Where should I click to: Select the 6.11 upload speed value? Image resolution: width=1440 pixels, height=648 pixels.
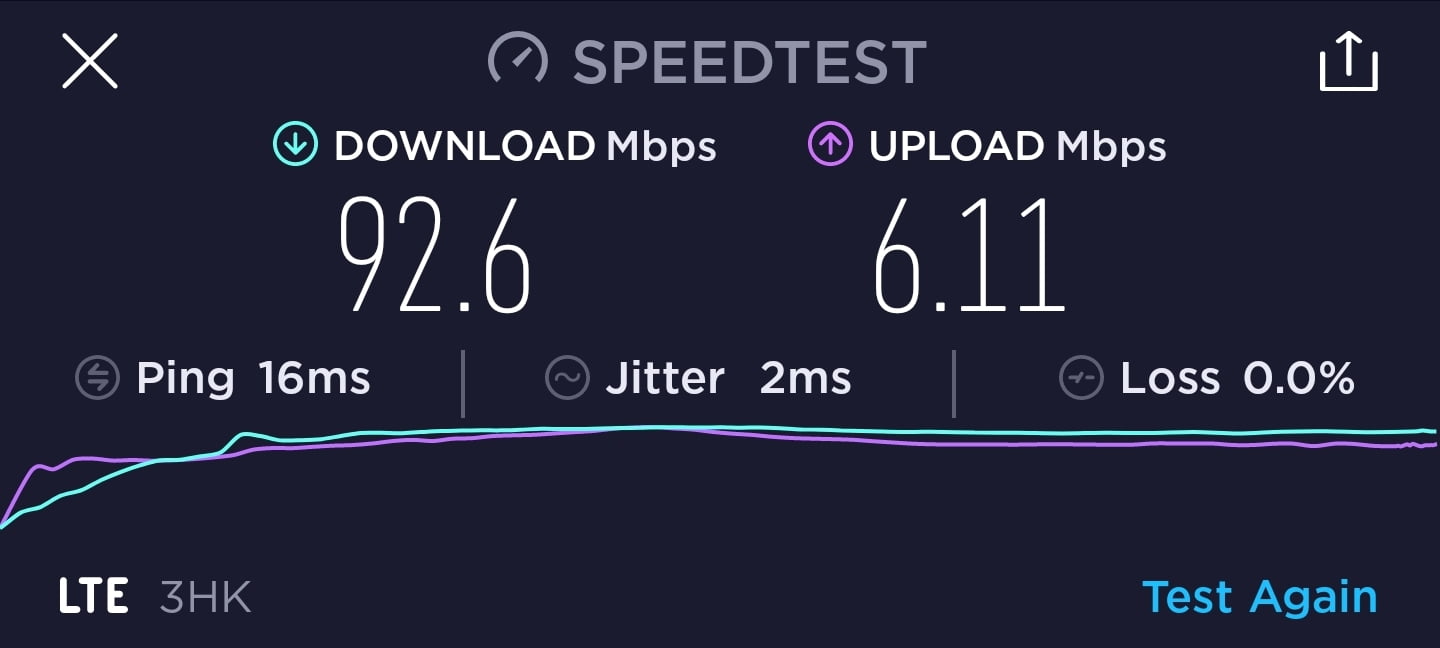[x=968, y=255]
